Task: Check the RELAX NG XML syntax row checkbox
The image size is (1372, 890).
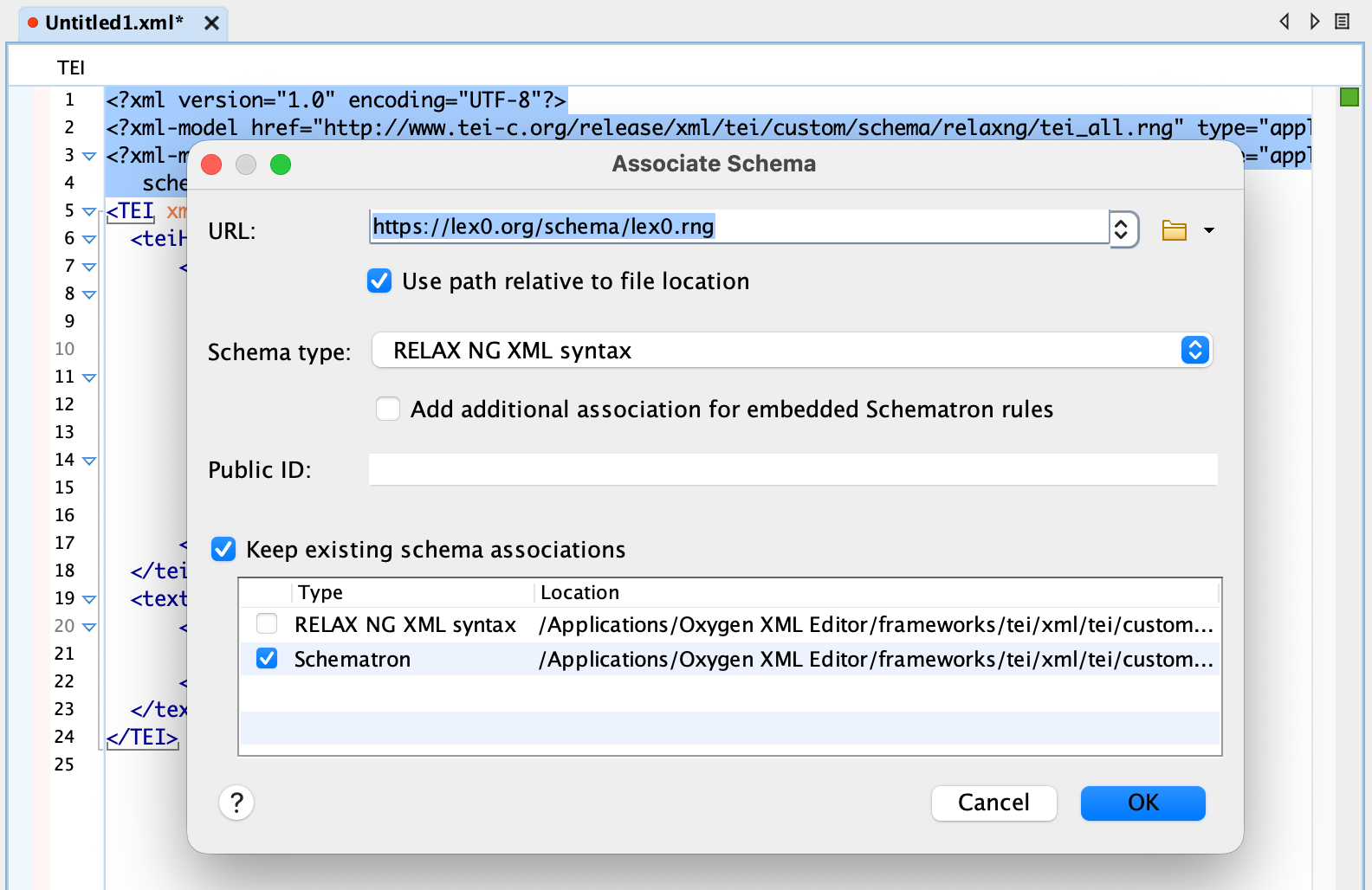Action: click(x=267, y=624)
